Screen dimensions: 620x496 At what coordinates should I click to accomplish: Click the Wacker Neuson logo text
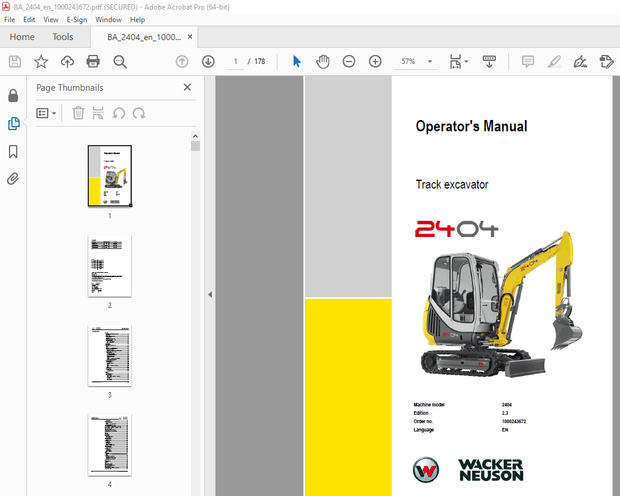(491, 470)
